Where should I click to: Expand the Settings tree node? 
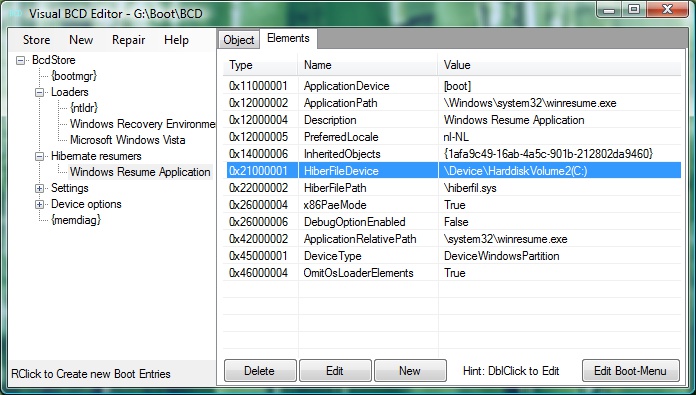coord(40,188)
